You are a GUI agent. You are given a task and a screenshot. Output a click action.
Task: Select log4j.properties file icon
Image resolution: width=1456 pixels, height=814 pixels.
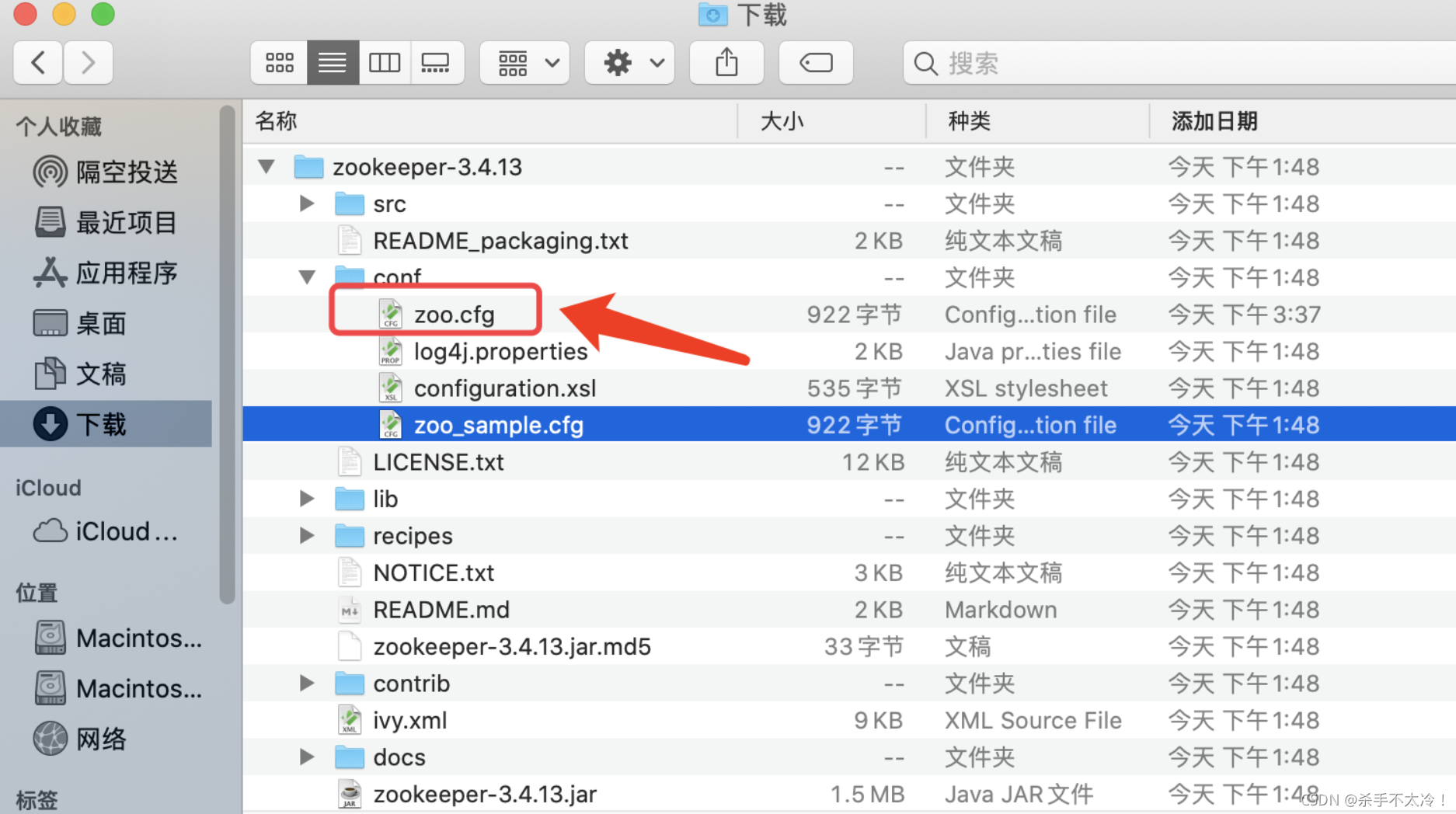(390, 351)
